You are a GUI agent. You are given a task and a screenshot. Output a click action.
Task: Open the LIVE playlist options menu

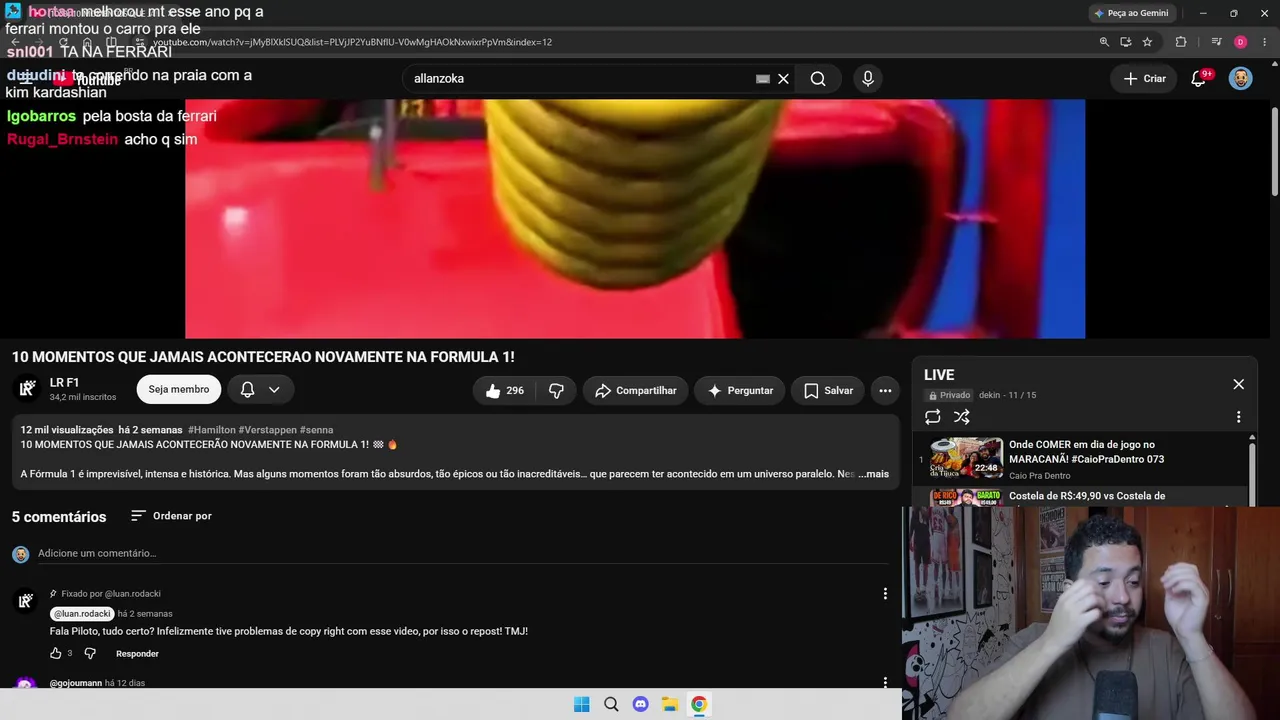(x=1238, y=417)
